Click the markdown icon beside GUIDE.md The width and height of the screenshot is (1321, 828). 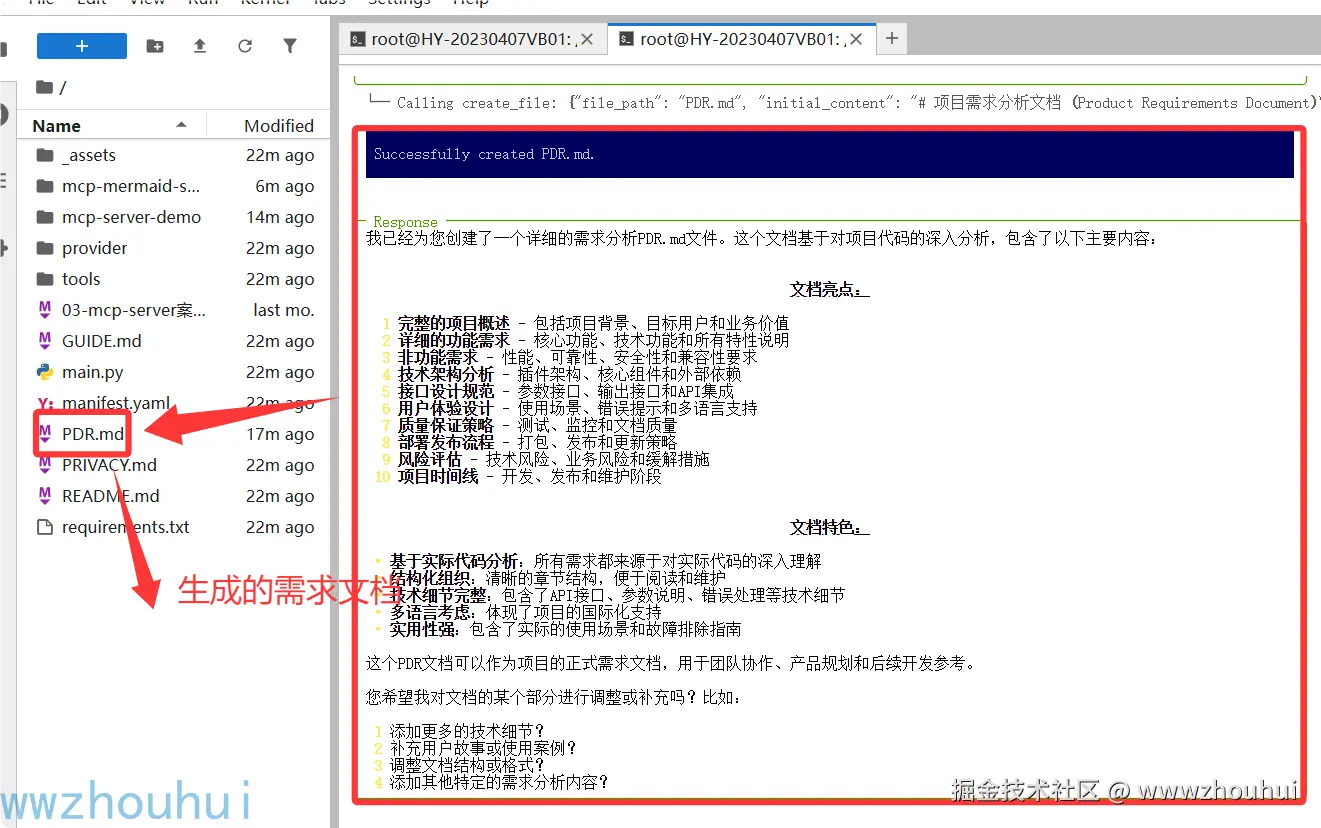(x=44, y=341)
